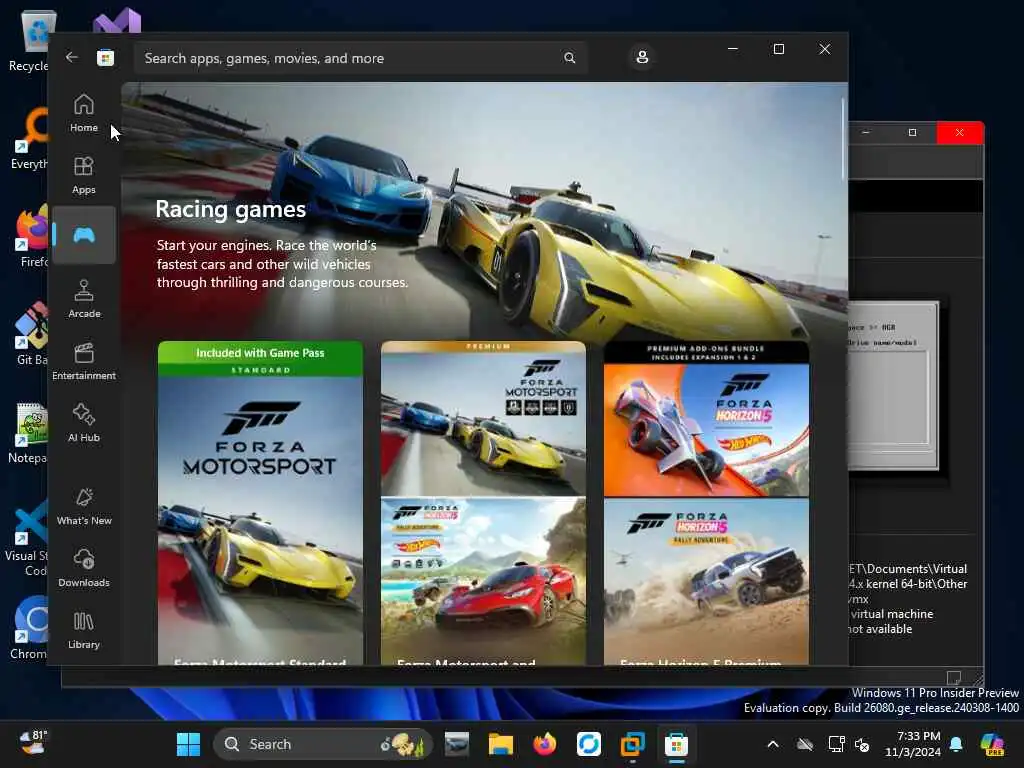This screenshot has width=1024, height=768.
Task: Go back using the Store back arrow
Action: [x=72, y=57]
